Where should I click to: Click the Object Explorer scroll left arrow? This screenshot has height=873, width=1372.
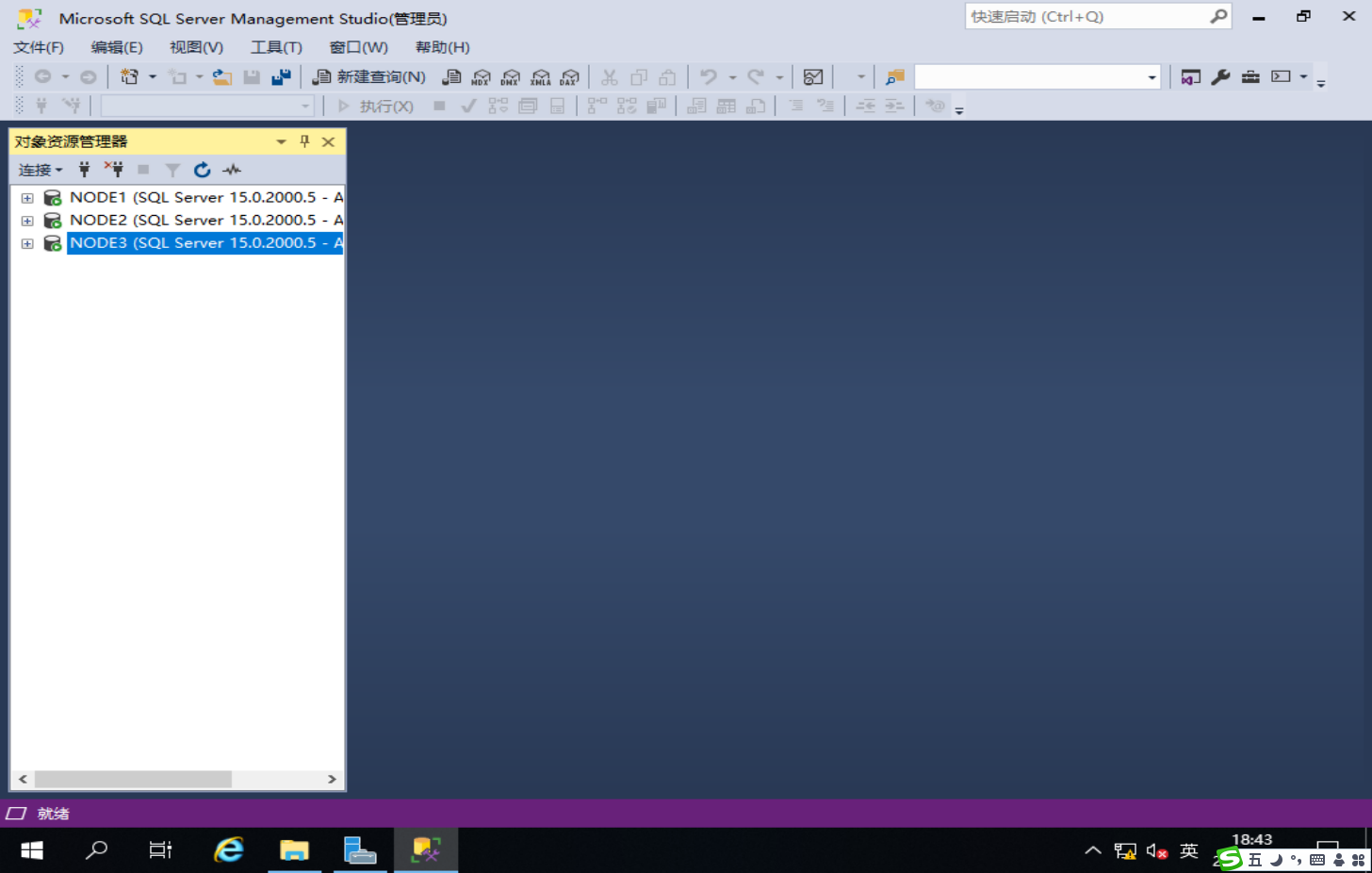click(x=23, y=780)
